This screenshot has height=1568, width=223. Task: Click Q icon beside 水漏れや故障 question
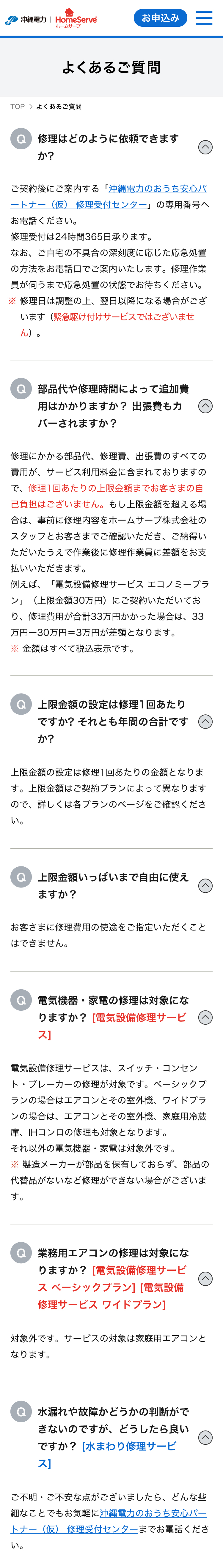point(21,1412)
